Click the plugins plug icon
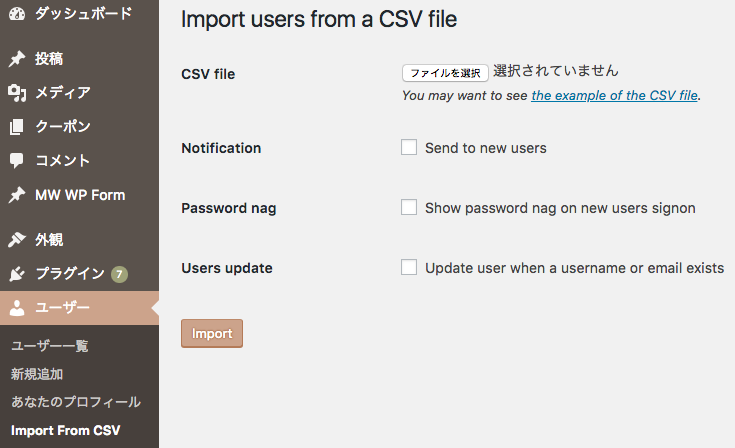The image size is (735, 448). tap(17, 274)
